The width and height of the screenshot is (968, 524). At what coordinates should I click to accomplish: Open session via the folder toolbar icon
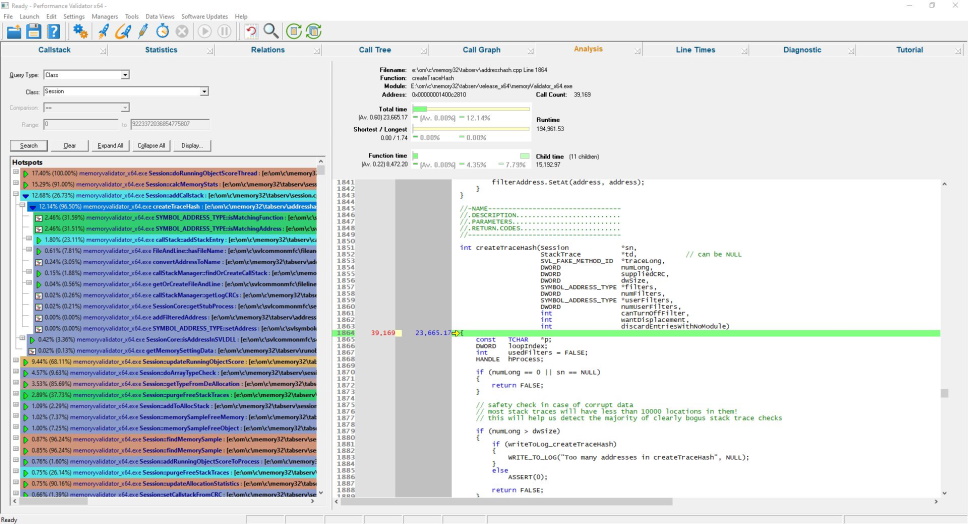(x=14, y=31)
